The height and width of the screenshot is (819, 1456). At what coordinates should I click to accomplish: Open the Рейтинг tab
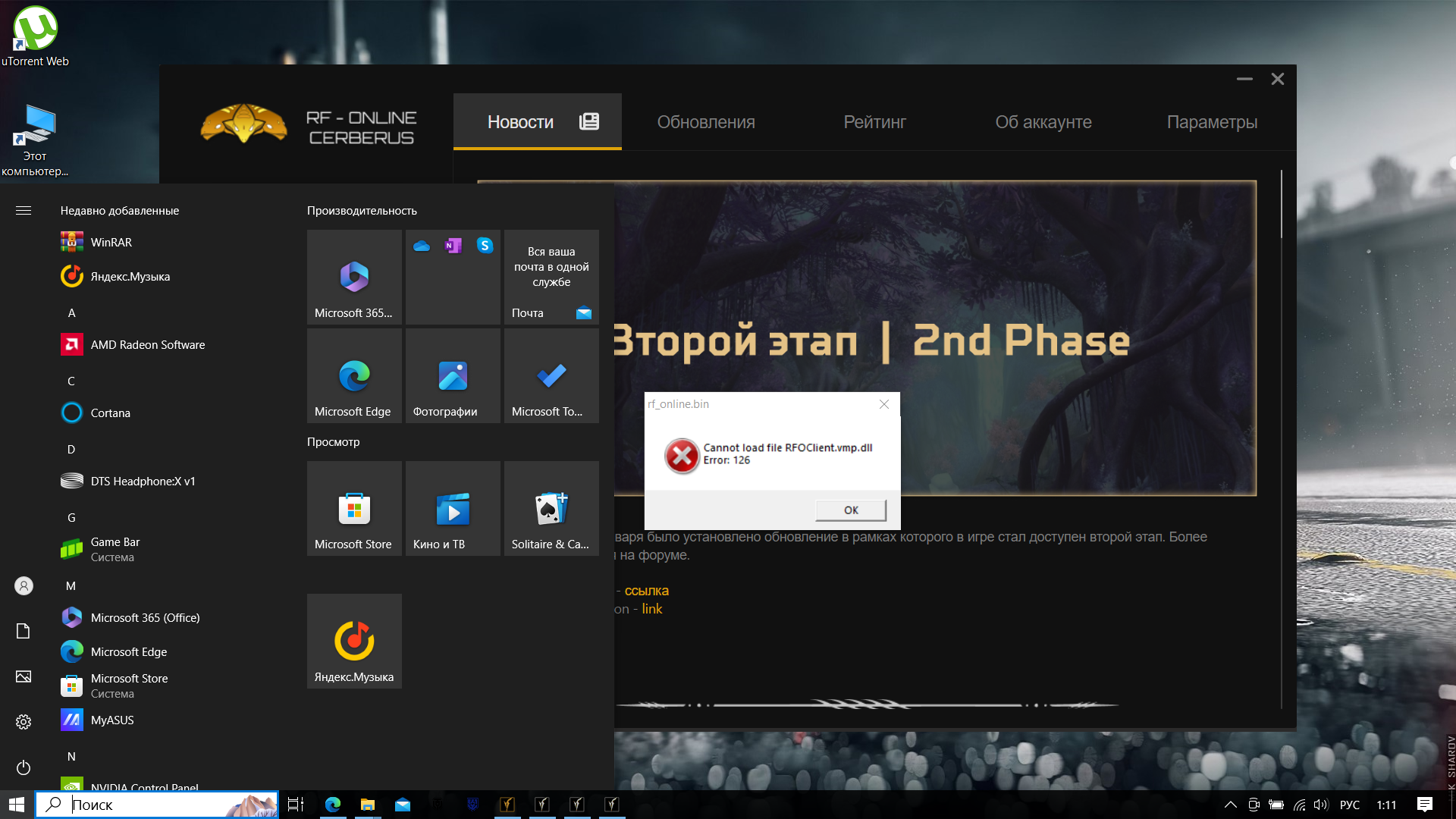(874, 122)
